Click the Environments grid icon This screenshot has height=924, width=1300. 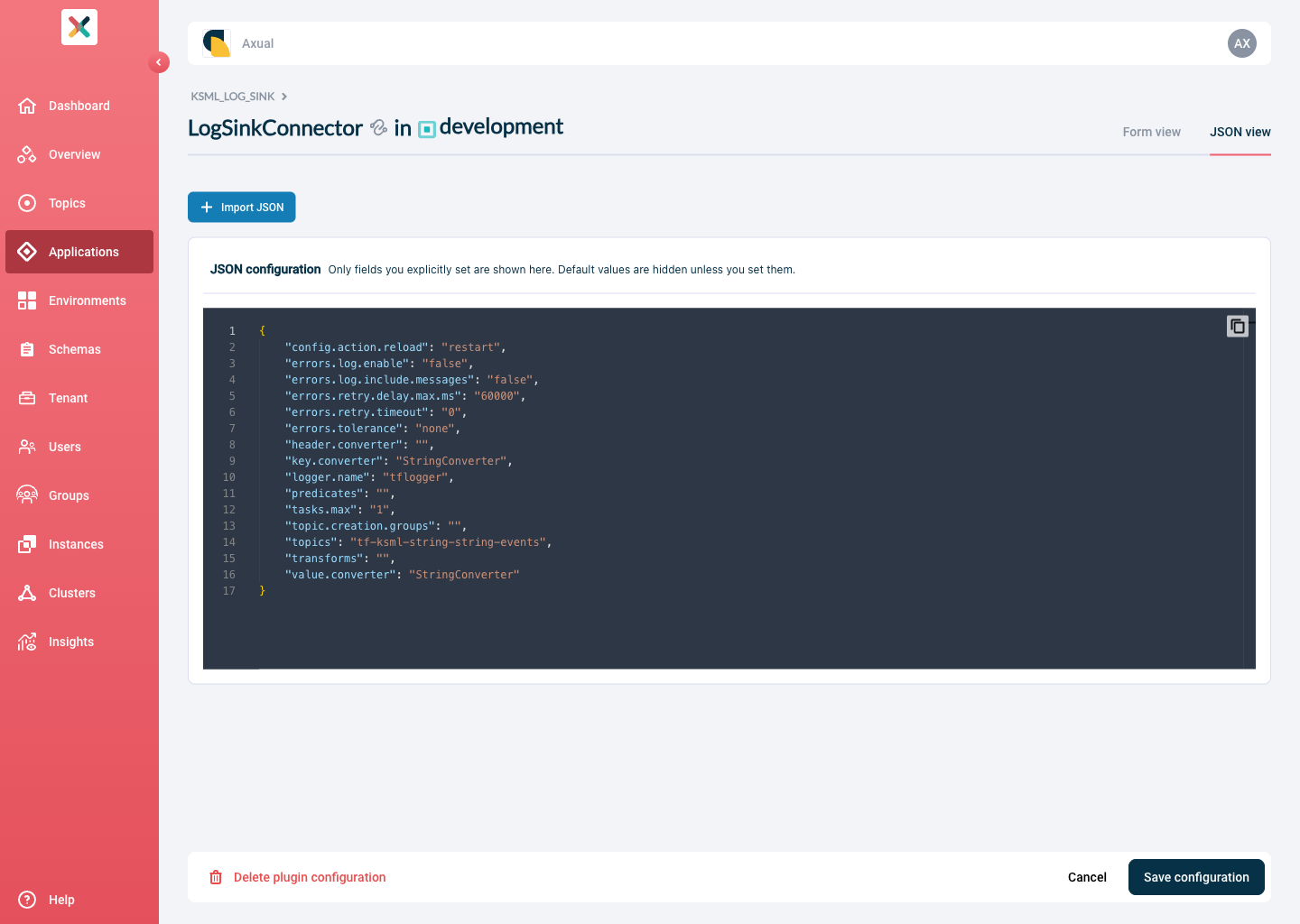(x=27, y=300)
